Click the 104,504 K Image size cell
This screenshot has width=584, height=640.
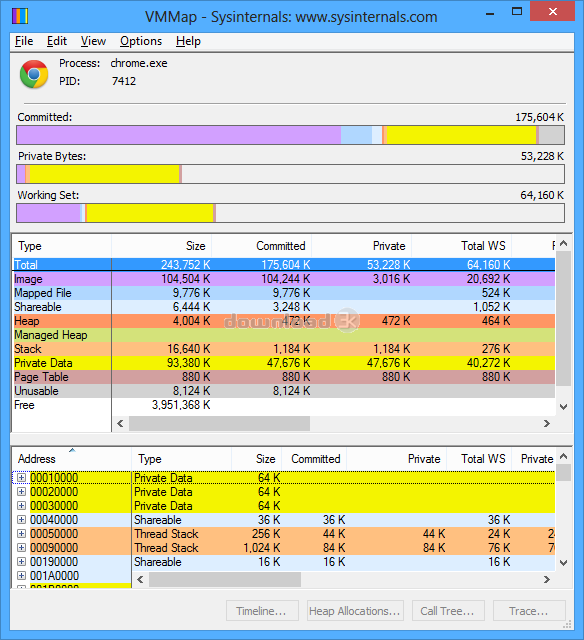pos(186,279)
